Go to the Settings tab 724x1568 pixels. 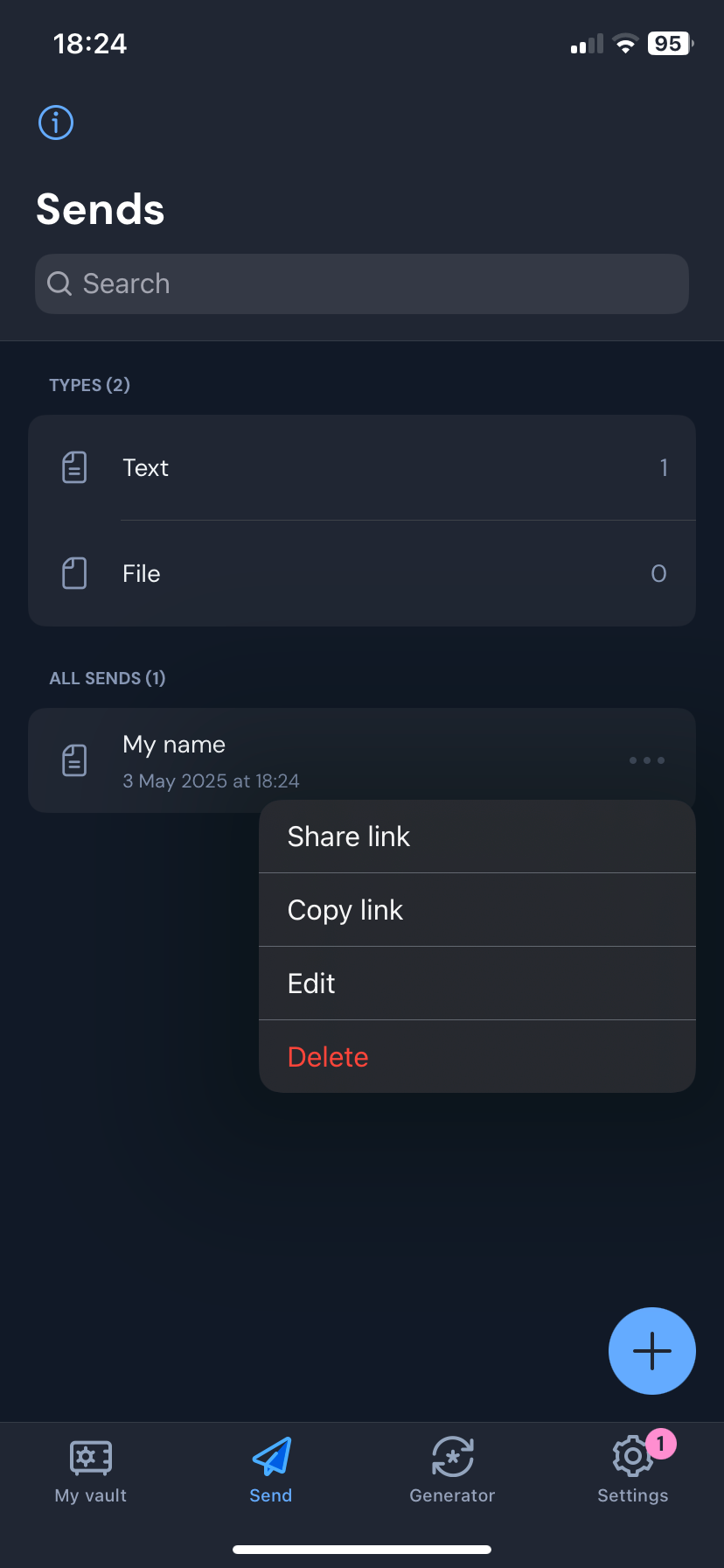click(632, 1470)
